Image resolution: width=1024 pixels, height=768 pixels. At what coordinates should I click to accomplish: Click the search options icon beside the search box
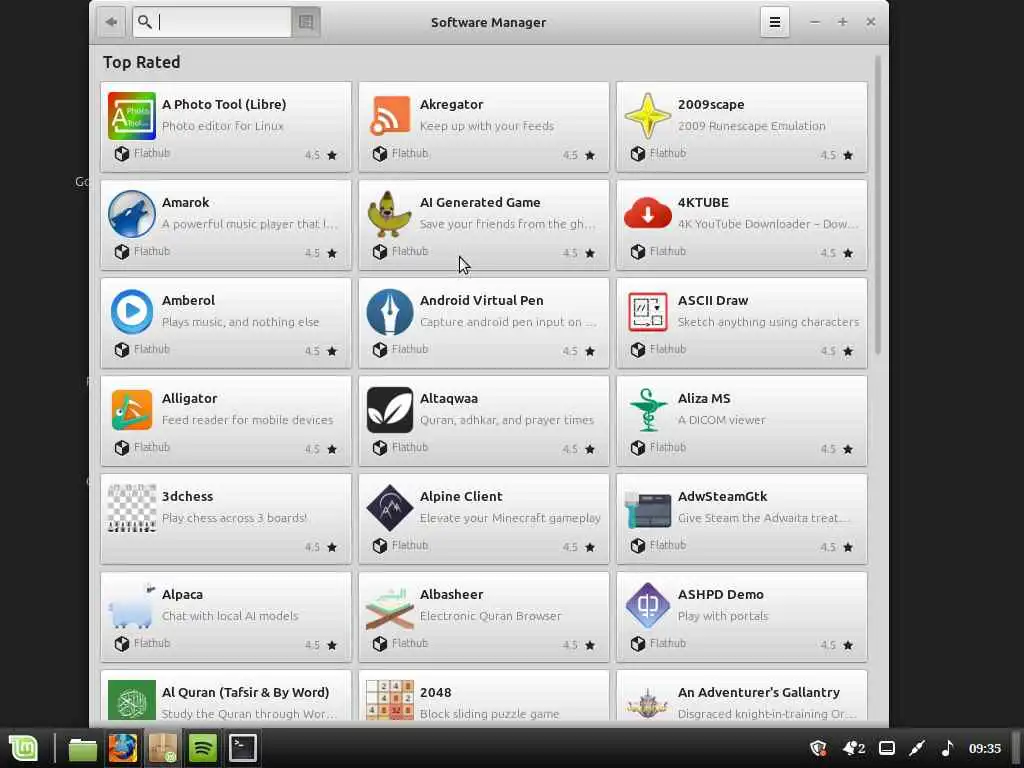tap(306, 22)
